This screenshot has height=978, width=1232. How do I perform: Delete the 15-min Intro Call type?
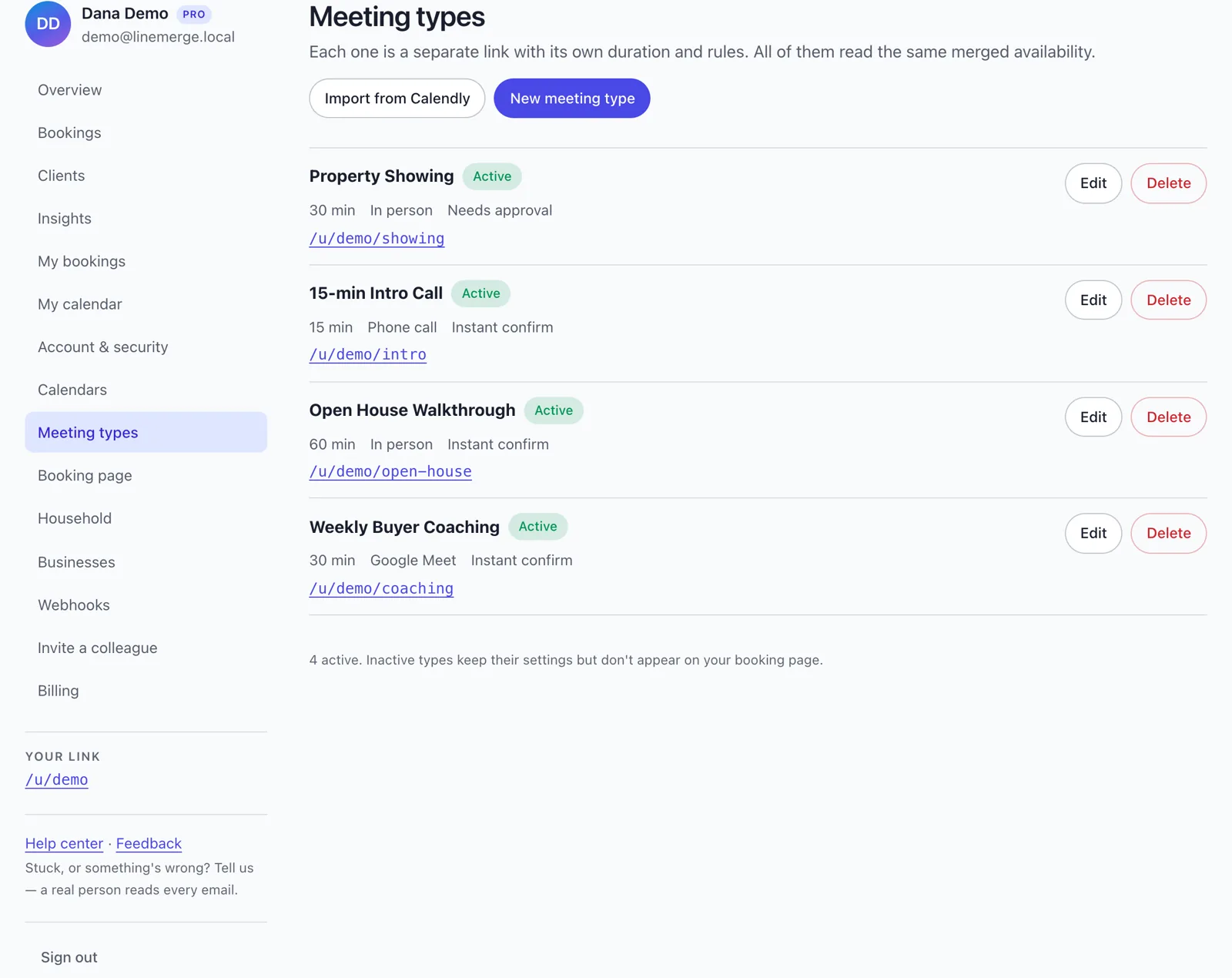pyautogui.click(x=1169, y=300)
